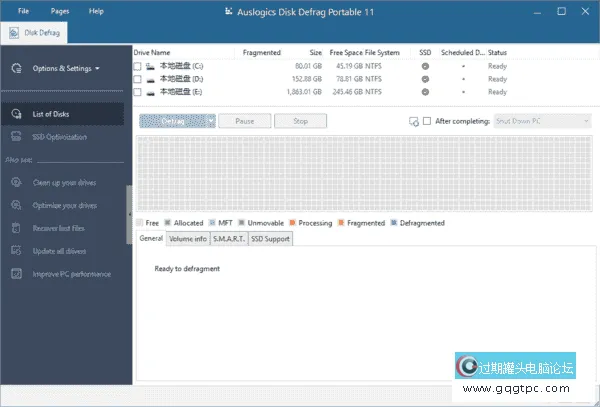Open the Shut Down PC combo box
The height and width of the screenshot is (407, 600).
click(542, 121)
